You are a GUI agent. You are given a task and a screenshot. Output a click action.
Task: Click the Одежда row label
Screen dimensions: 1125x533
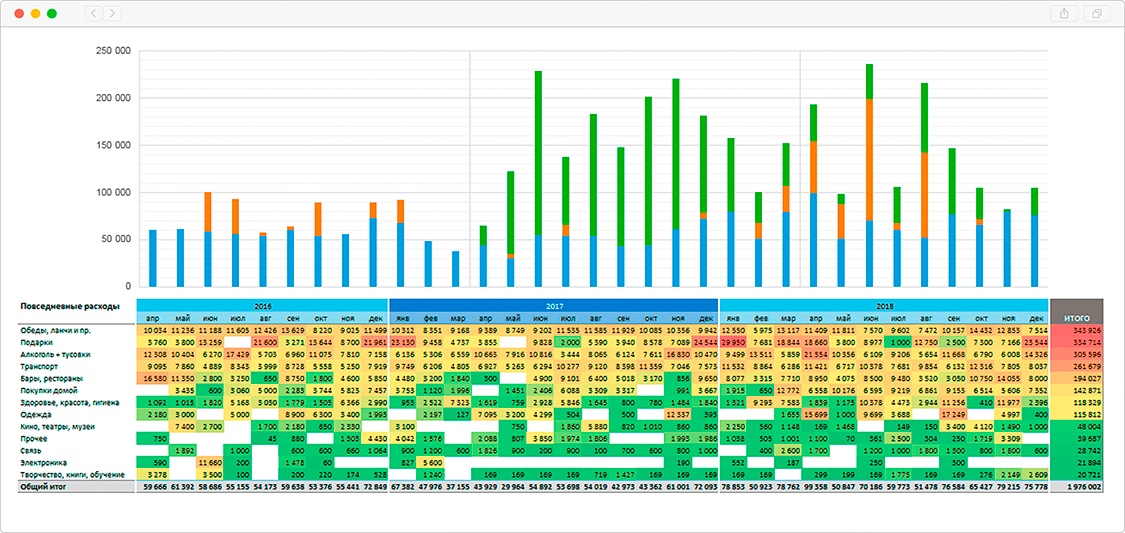[x=35, y=414]
